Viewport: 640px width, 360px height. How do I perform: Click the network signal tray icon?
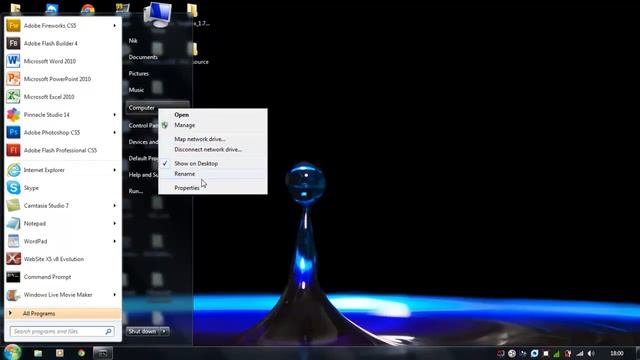pyautogui.click(x=580, y=353)
